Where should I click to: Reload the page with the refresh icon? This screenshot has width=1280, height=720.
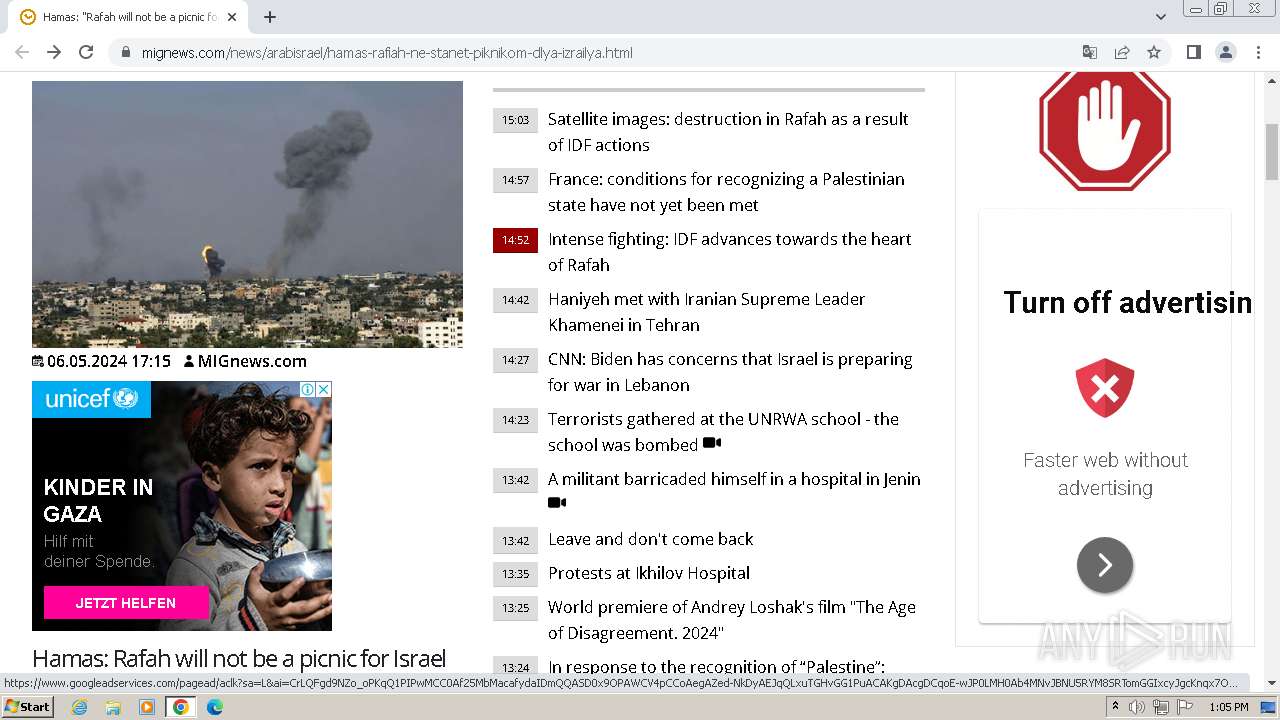86,52
